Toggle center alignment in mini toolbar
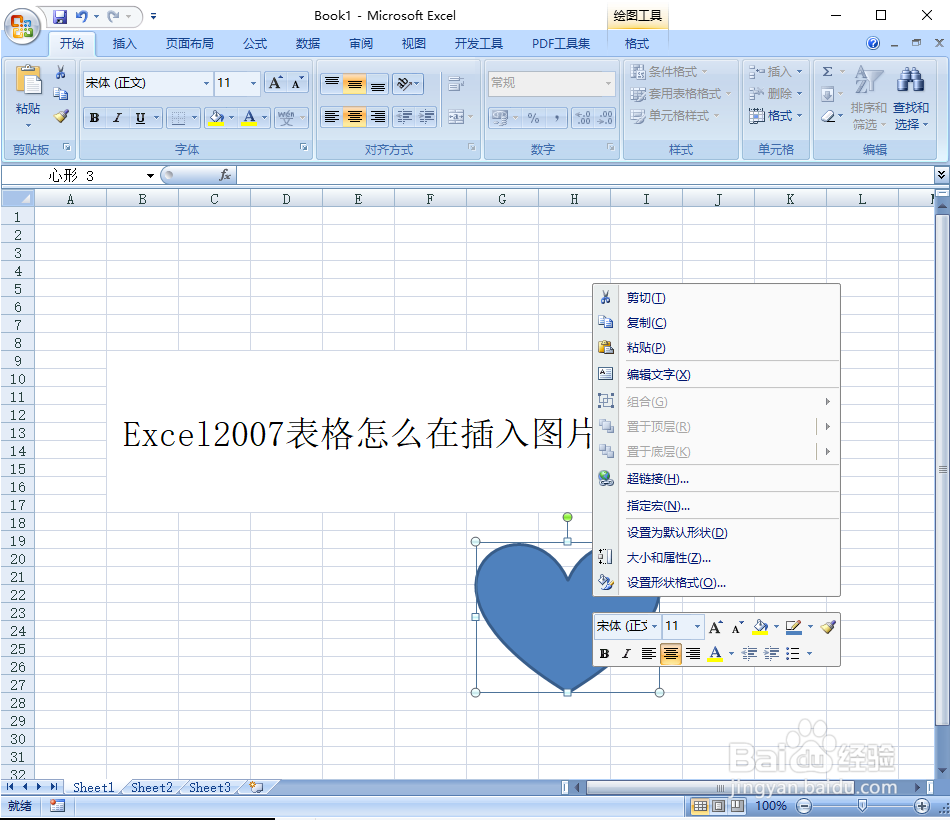Viewport: 950px width, 820px height. pyautogui.click(x=671, y=653)
